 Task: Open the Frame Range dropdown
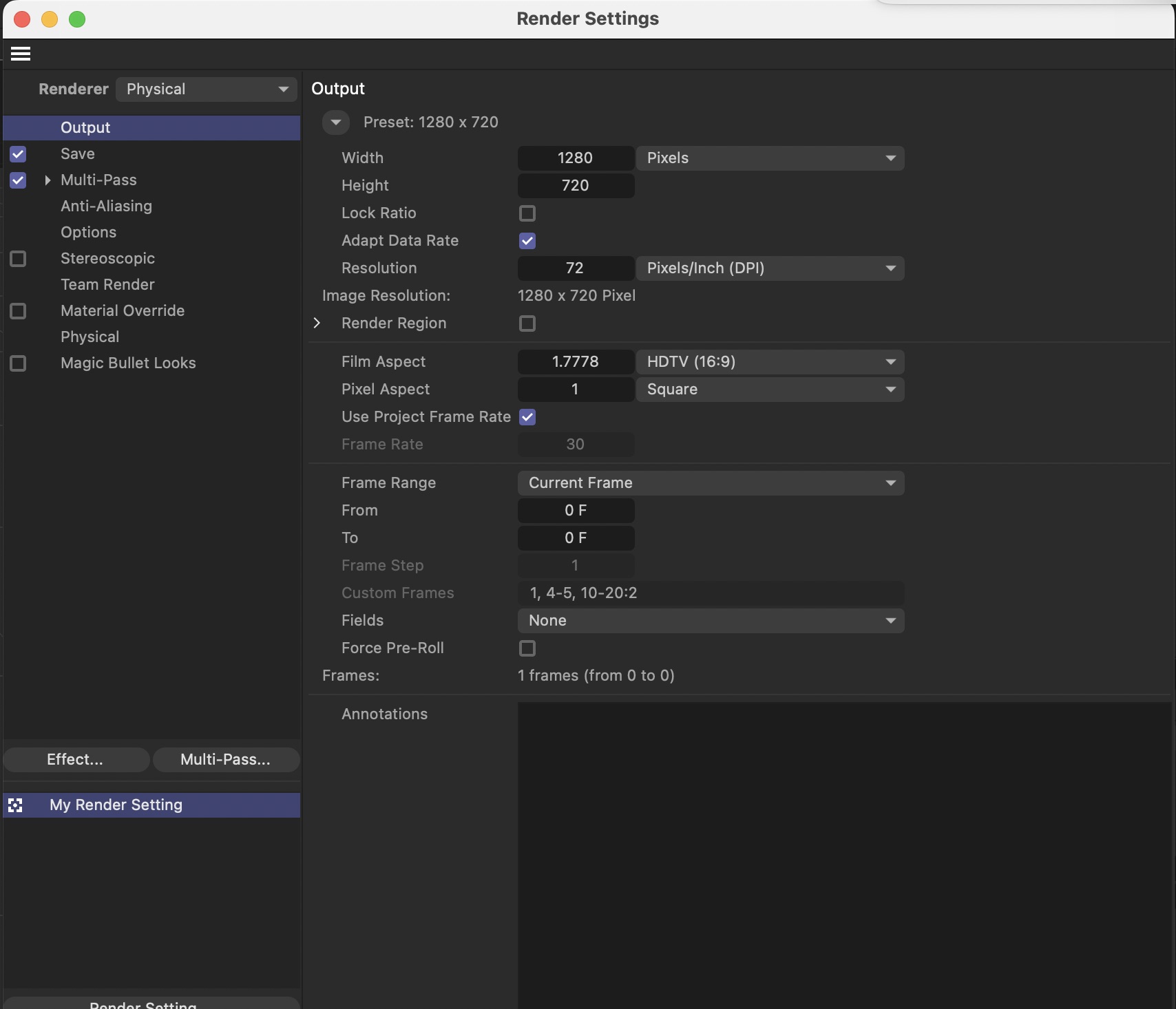[x=711, y=483]
